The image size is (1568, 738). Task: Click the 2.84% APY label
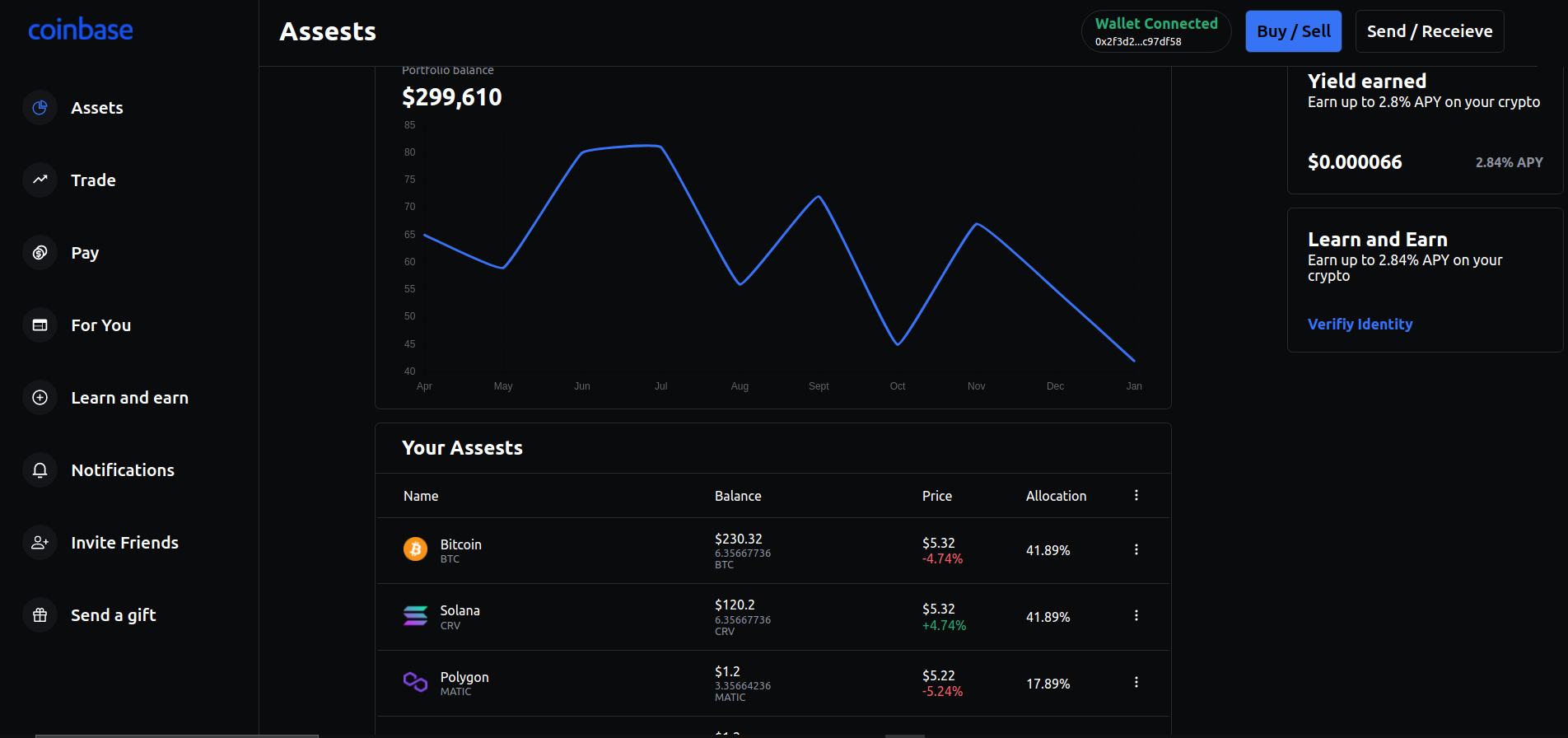pos(1510,162)
